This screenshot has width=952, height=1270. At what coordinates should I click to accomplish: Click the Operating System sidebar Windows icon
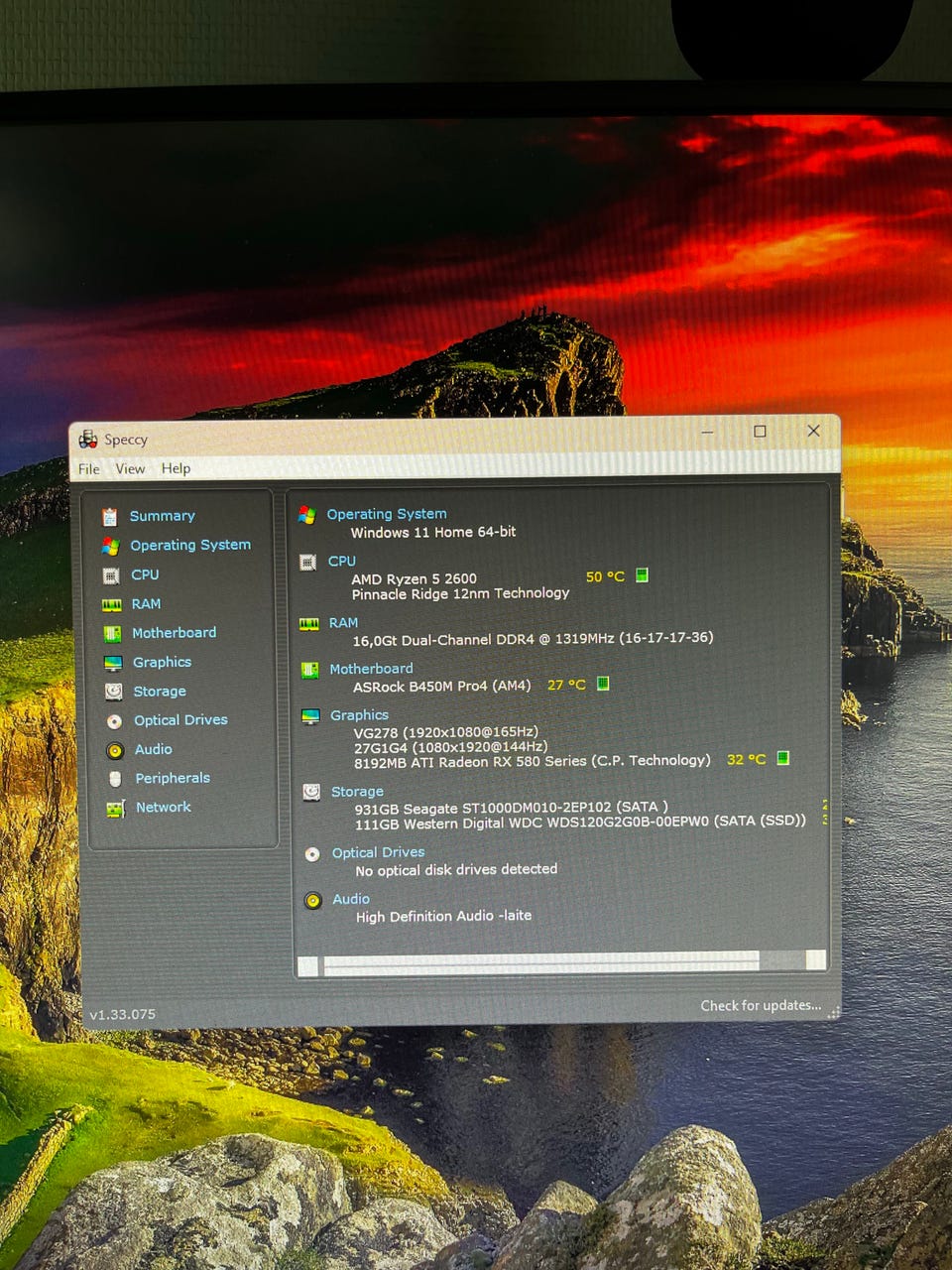coord(110,546)
